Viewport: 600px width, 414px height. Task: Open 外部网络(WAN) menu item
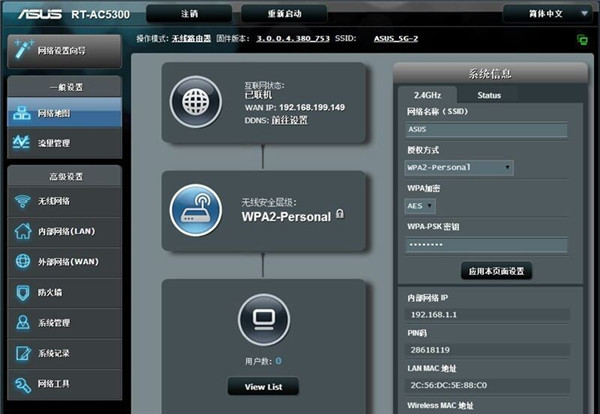(64, 262)
